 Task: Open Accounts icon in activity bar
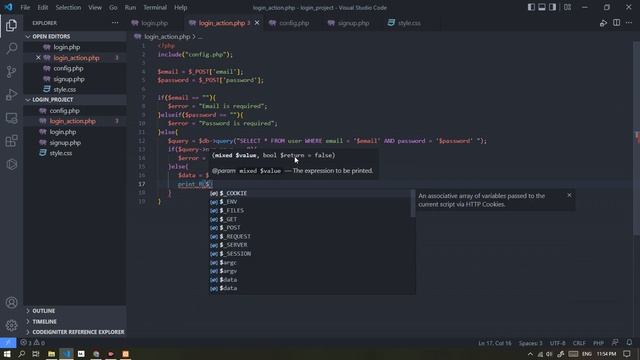tap(11, 302)
